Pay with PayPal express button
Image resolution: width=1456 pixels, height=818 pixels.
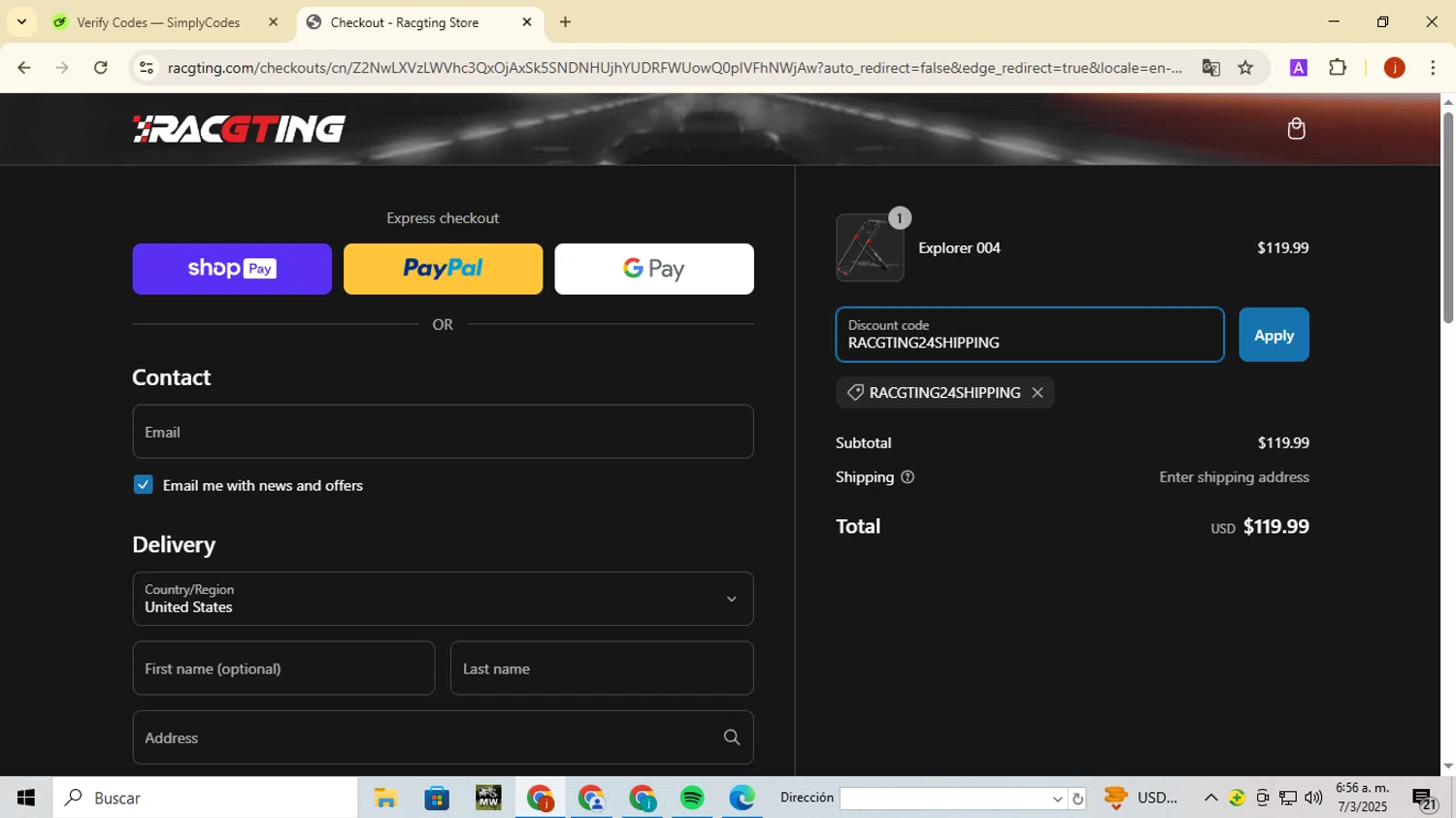click(443, 269)
